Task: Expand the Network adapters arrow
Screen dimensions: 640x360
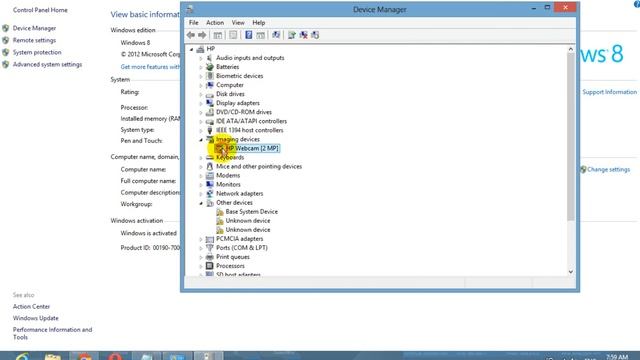Action: (201, 193)
